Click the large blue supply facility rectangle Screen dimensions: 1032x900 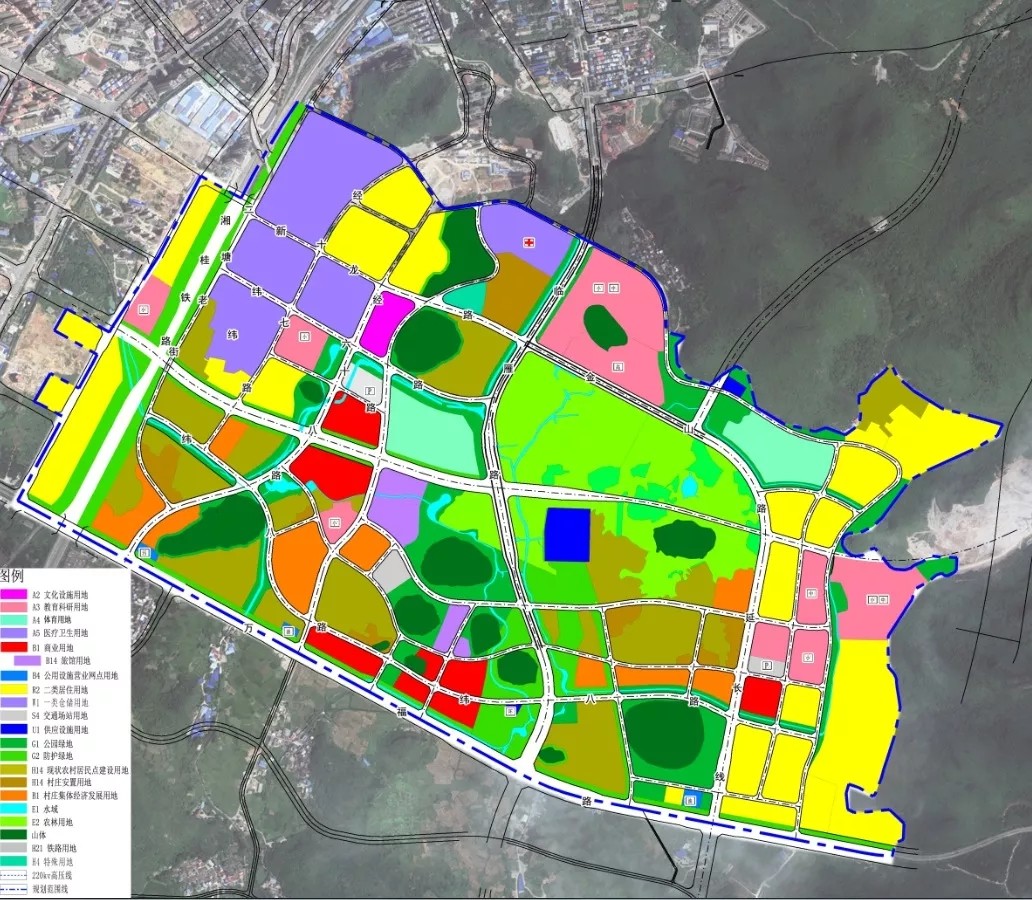pos(566,534)
